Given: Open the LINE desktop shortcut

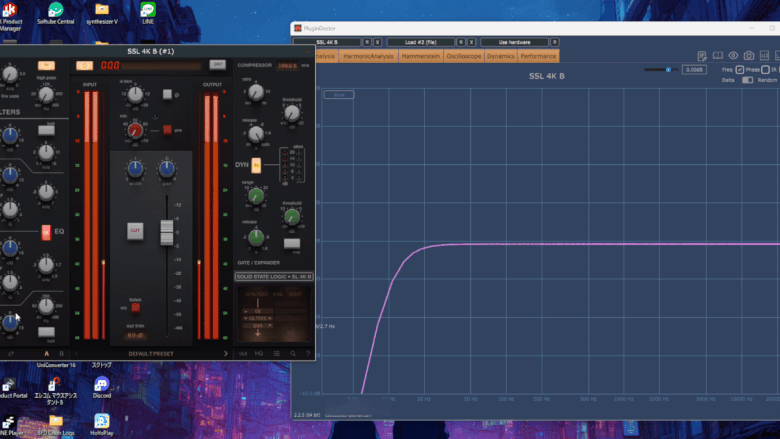Looking at the screenshot, I should [x=148, y=12].
